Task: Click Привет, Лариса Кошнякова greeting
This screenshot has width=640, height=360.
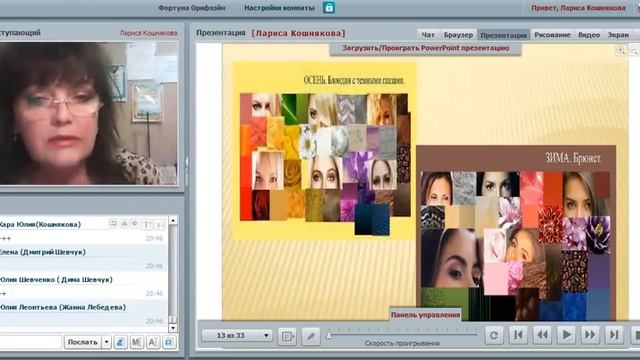Action: pyautogui.click(x=578, y=8)
